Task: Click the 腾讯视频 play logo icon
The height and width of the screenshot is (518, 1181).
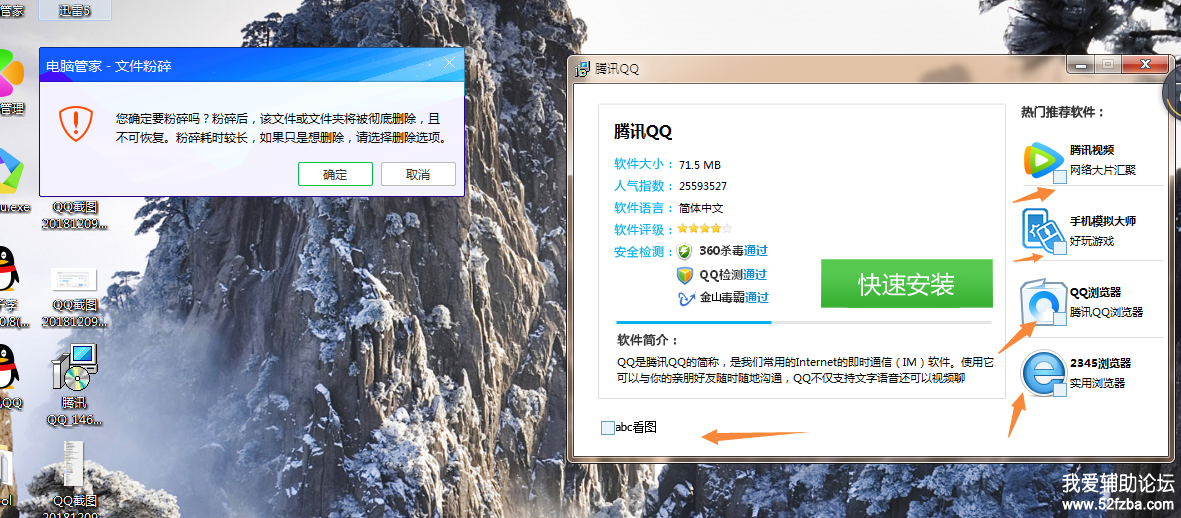Action: tap(1042, 160)
